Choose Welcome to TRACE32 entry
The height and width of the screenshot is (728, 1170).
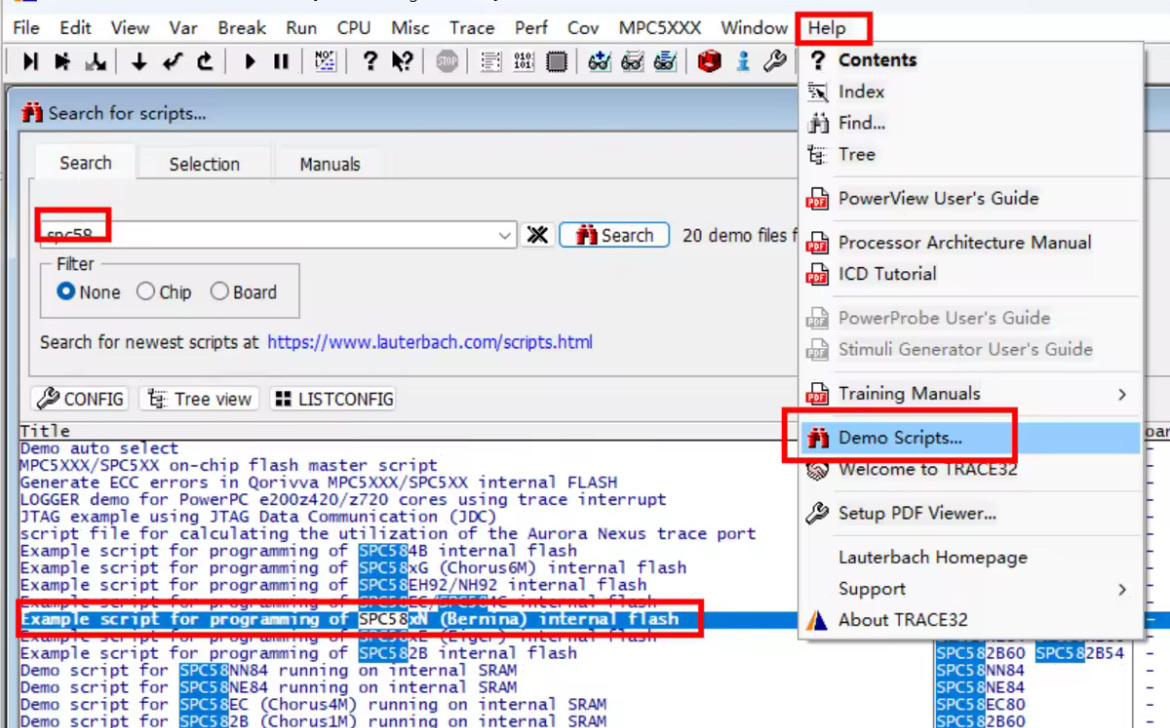(x=970, y=469)
